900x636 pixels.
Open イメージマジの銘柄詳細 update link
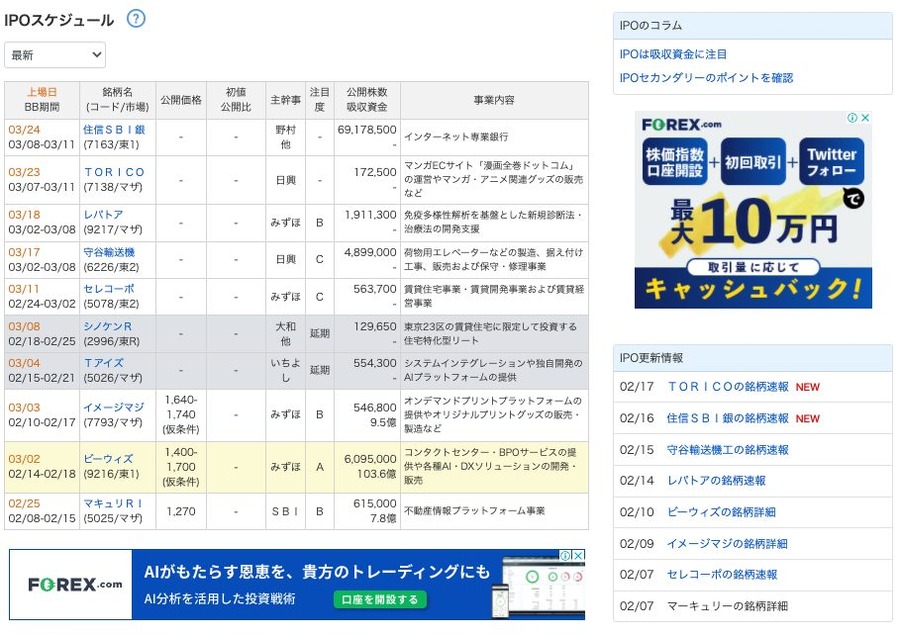727,544
